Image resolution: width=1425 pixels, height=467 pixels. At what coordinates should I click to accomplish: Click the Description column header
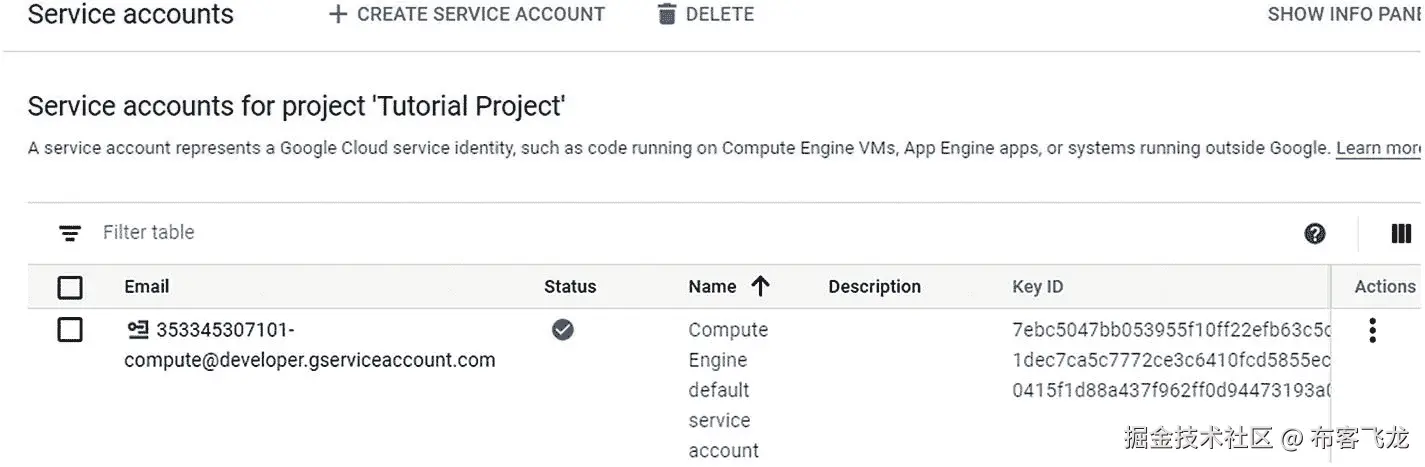point(874,287)
